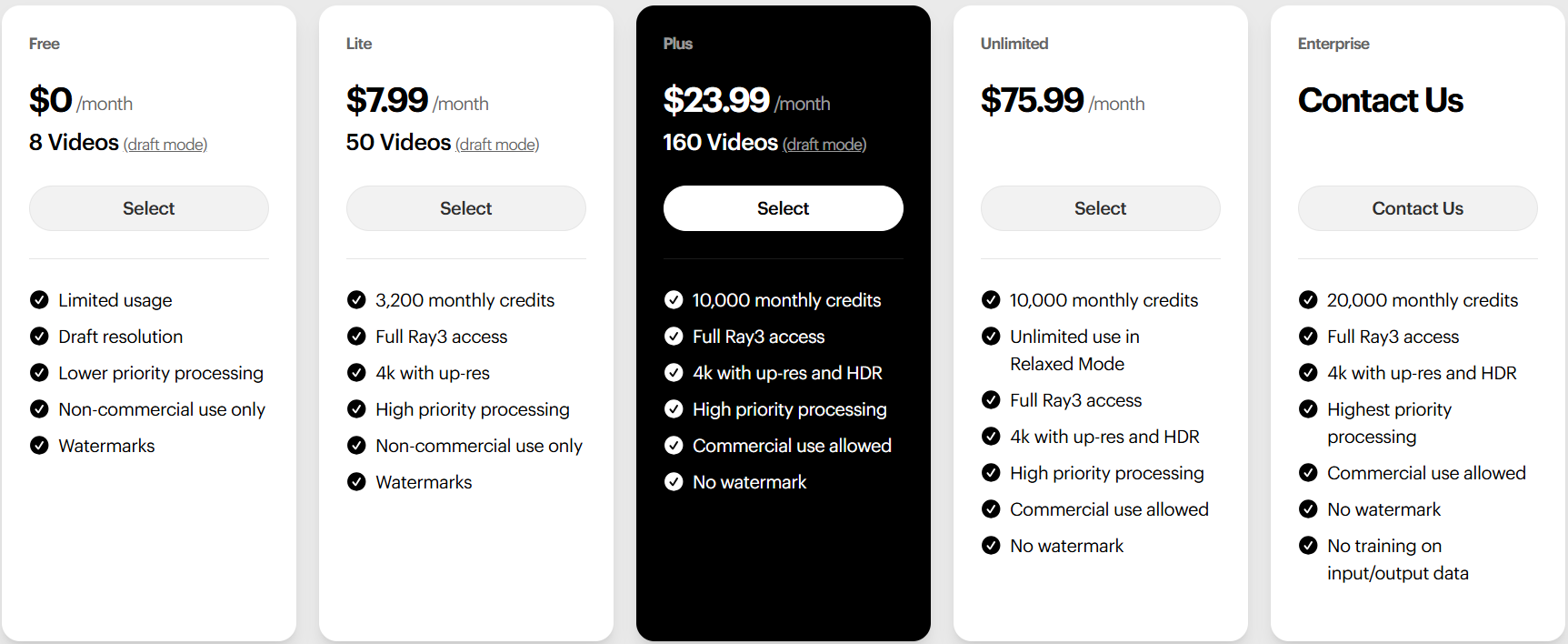This screenshot has width=1568, height=644.
Task: Select the Free plan
Action: (x=148, y=207)
